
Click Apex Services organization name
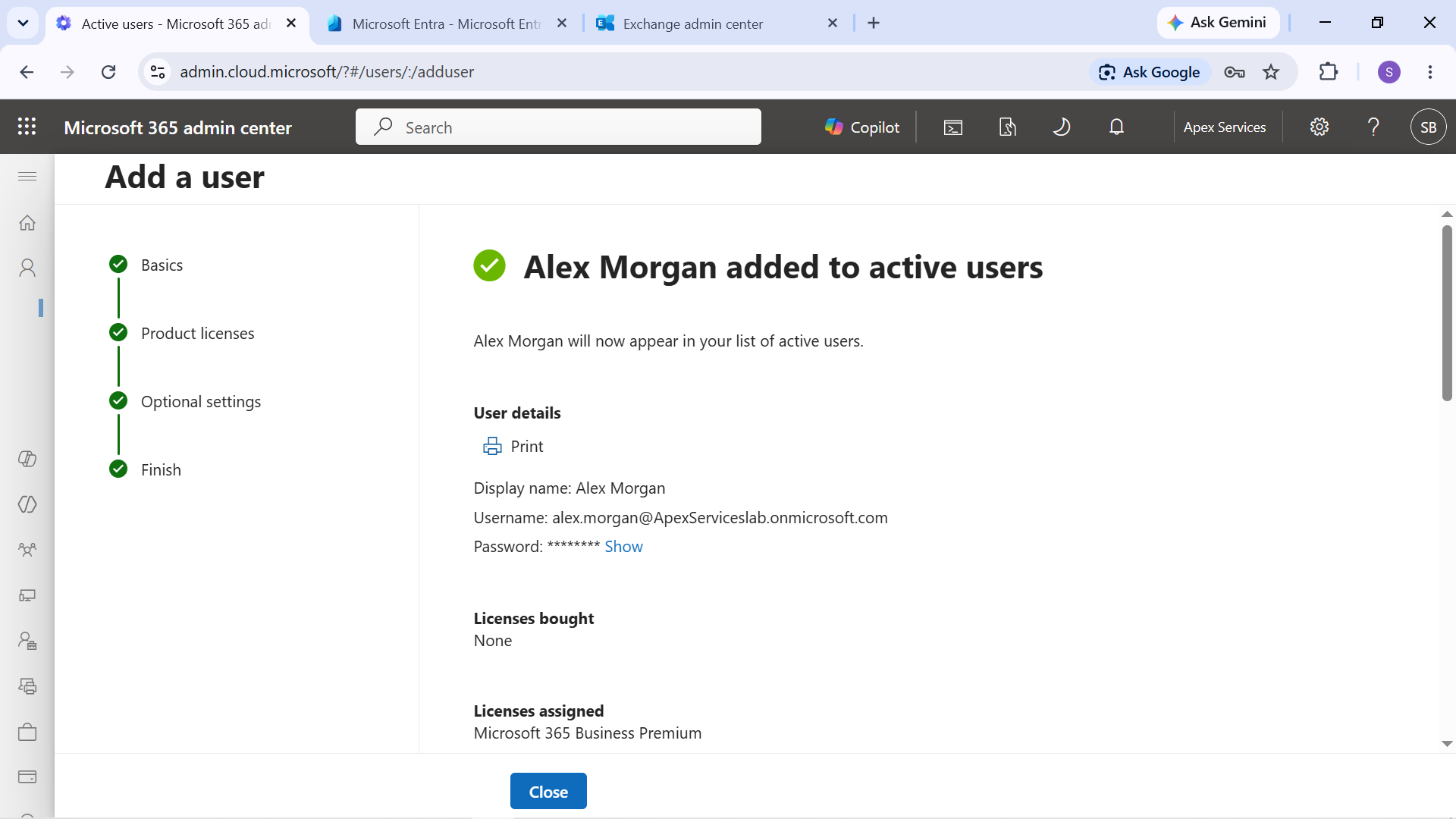(1225, 127)
